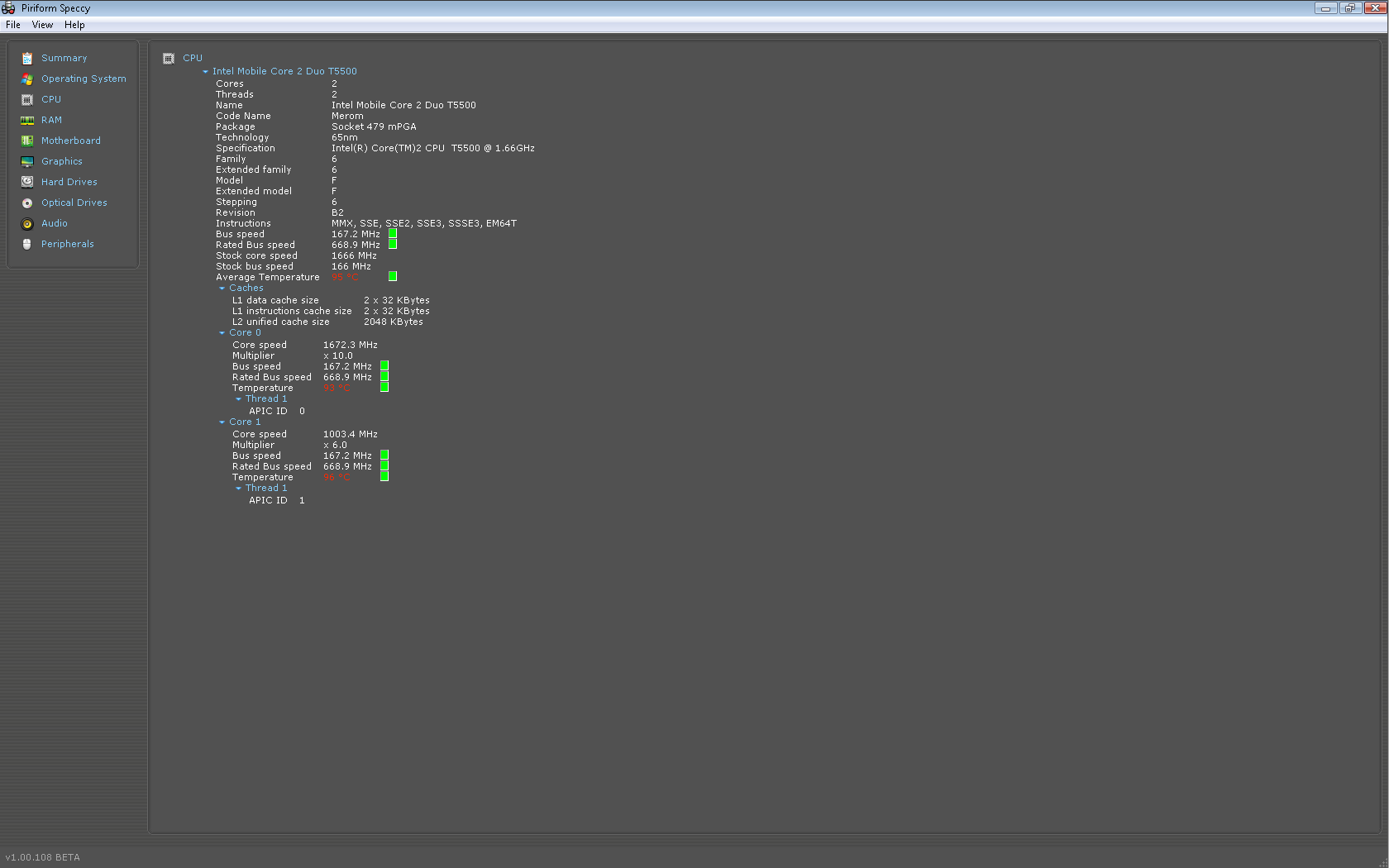1389x868 pixels.
Task: Open the Operating System section icon
Action: click(x=27, y=79)
